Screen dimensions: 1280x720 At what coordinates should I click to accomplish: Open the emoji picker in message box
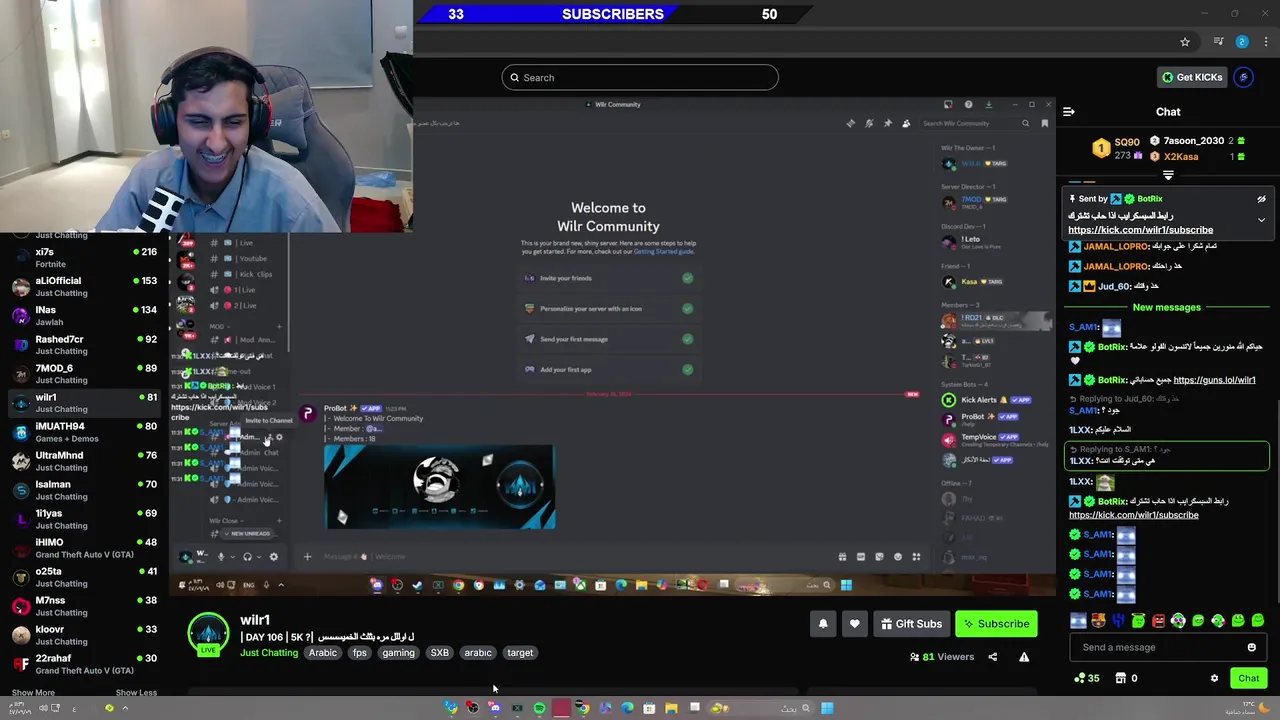coord(1251,647)
